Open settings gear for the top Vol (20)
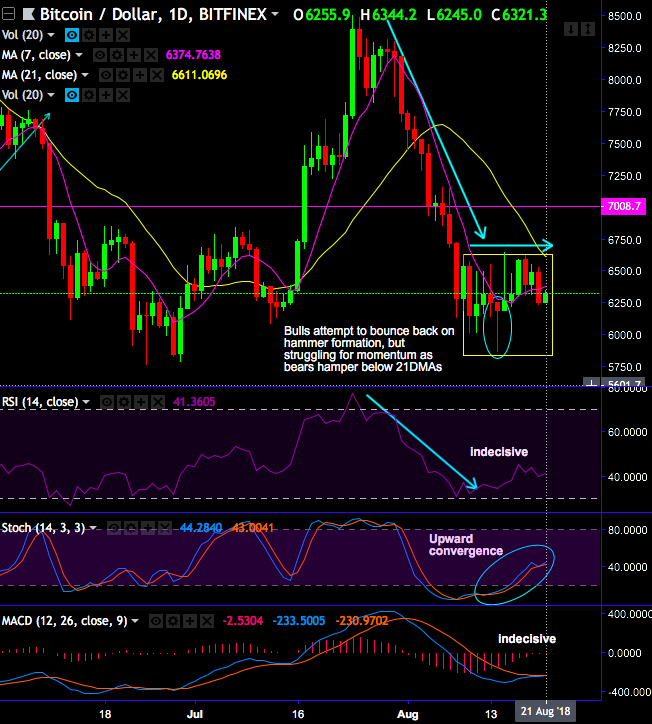 pos(89,35)
